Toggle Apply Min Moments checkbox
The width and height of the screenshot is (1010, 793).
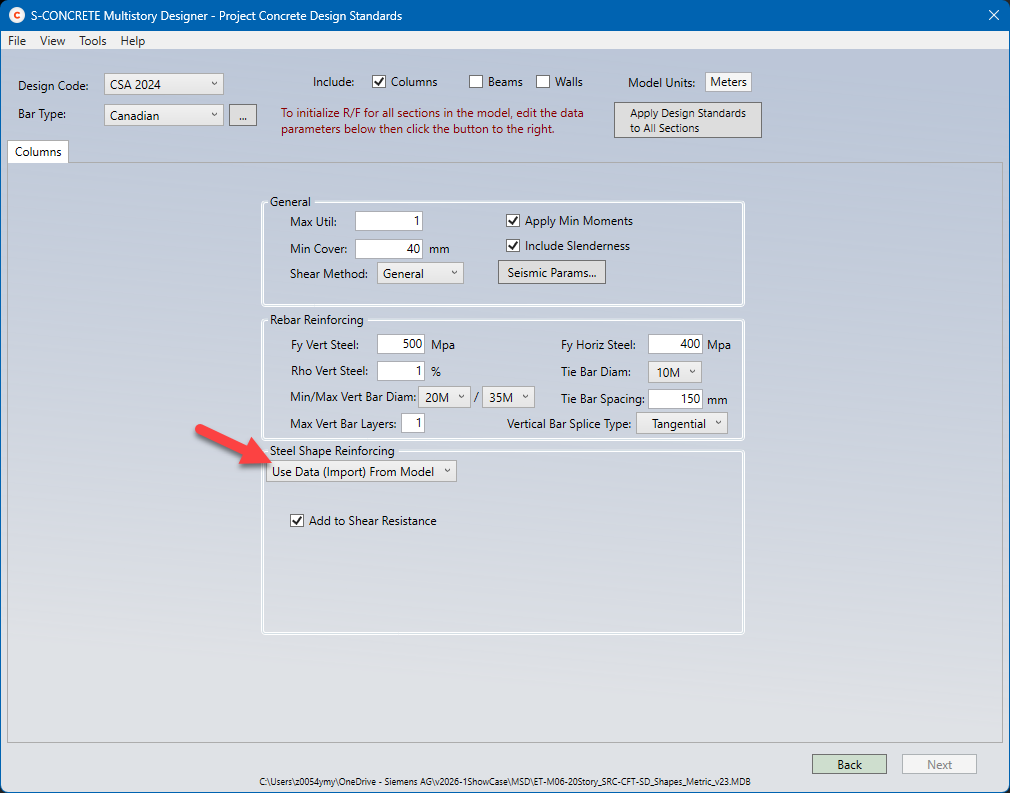(x=513, y=221)
